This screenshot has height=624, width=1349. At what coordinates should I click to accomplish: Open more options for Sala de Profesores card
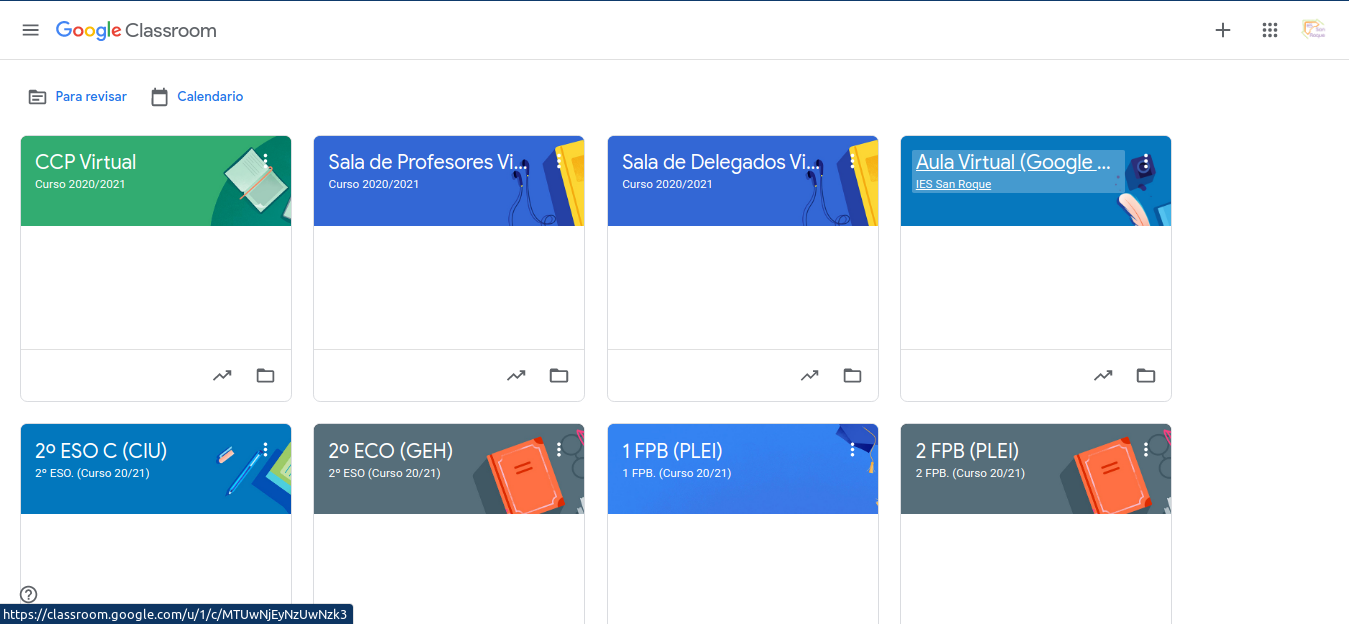click(x=559, y=162)
